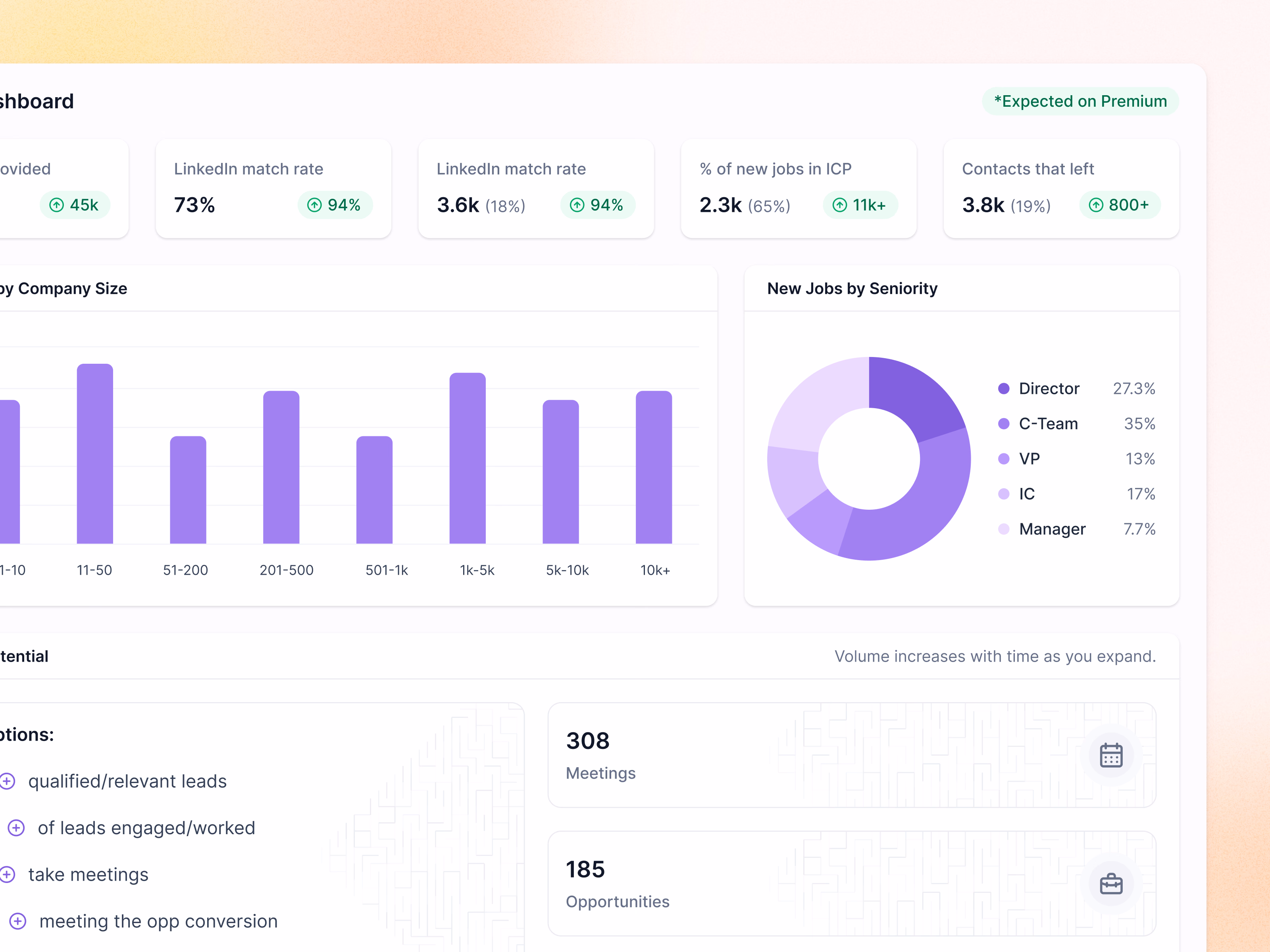This screenshot has height=952, width=1270.
Task: Click up-arrow icon in the 11k+ badge
Action: 839,205
